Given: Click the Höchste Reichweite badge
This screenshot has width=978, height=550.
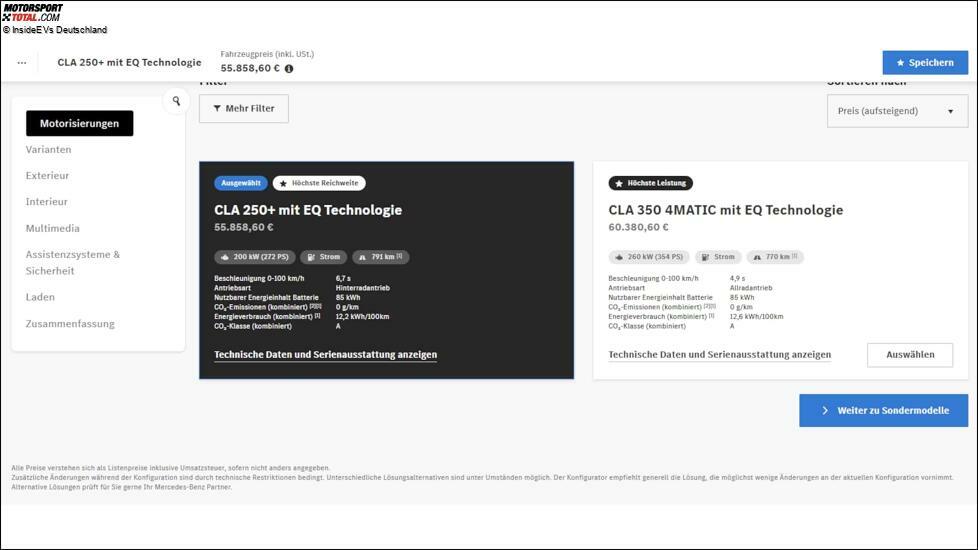Looking at the screenshot, I should 319,183.
